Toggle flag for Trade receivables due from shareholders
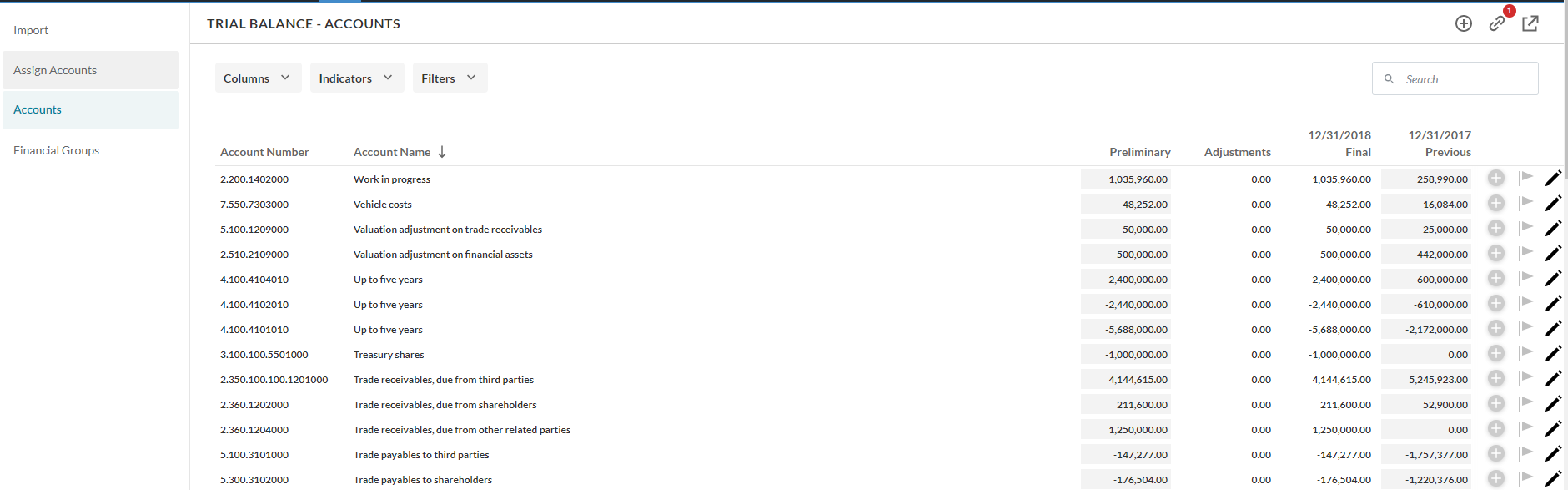This screenshot has height=490, width=1568. [1525, 403]
